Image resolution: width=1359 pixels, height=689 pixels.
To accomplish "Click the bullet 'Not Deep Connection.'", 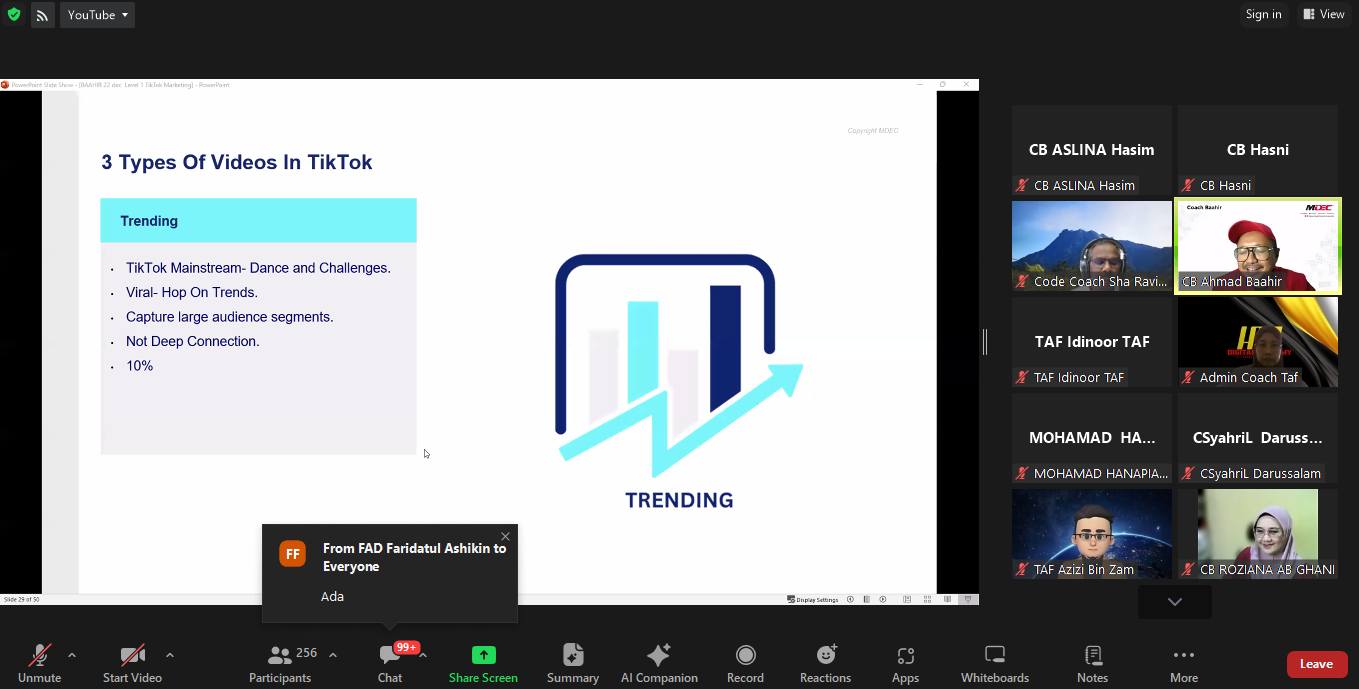I will 193,341.
